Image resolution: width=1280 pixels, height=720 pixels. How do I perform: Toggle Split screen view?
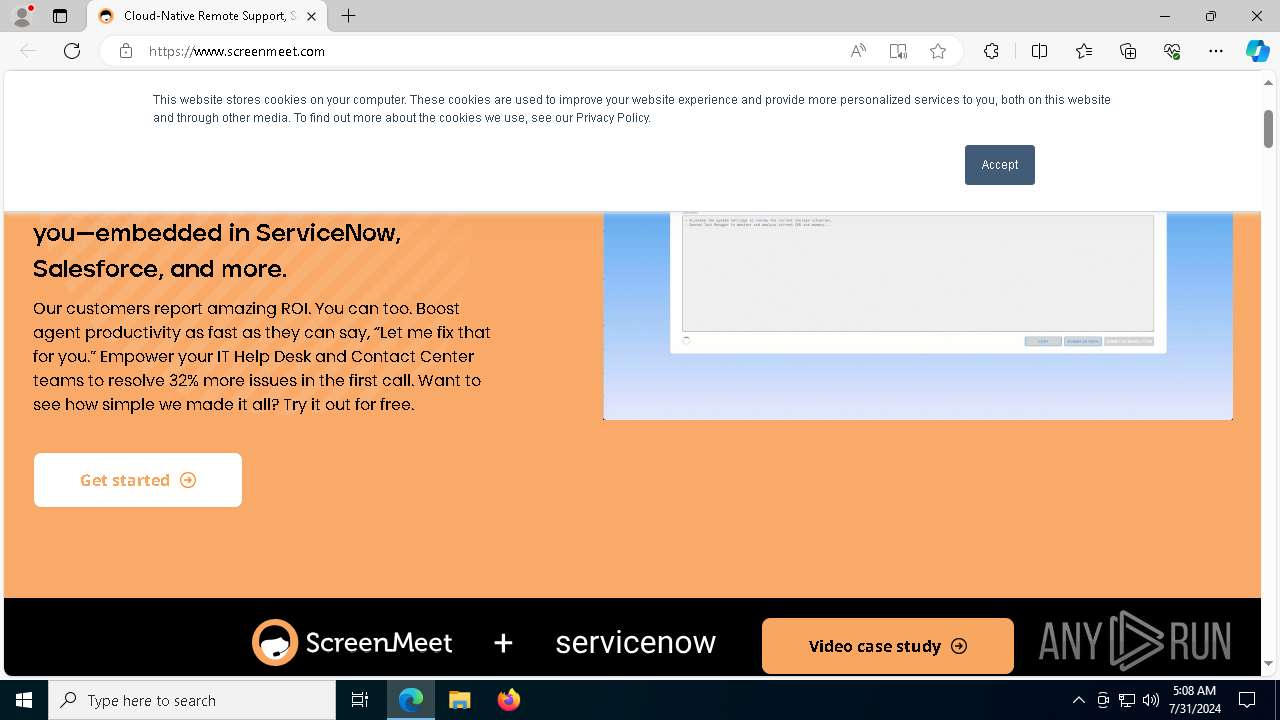tap(1039, 51)
